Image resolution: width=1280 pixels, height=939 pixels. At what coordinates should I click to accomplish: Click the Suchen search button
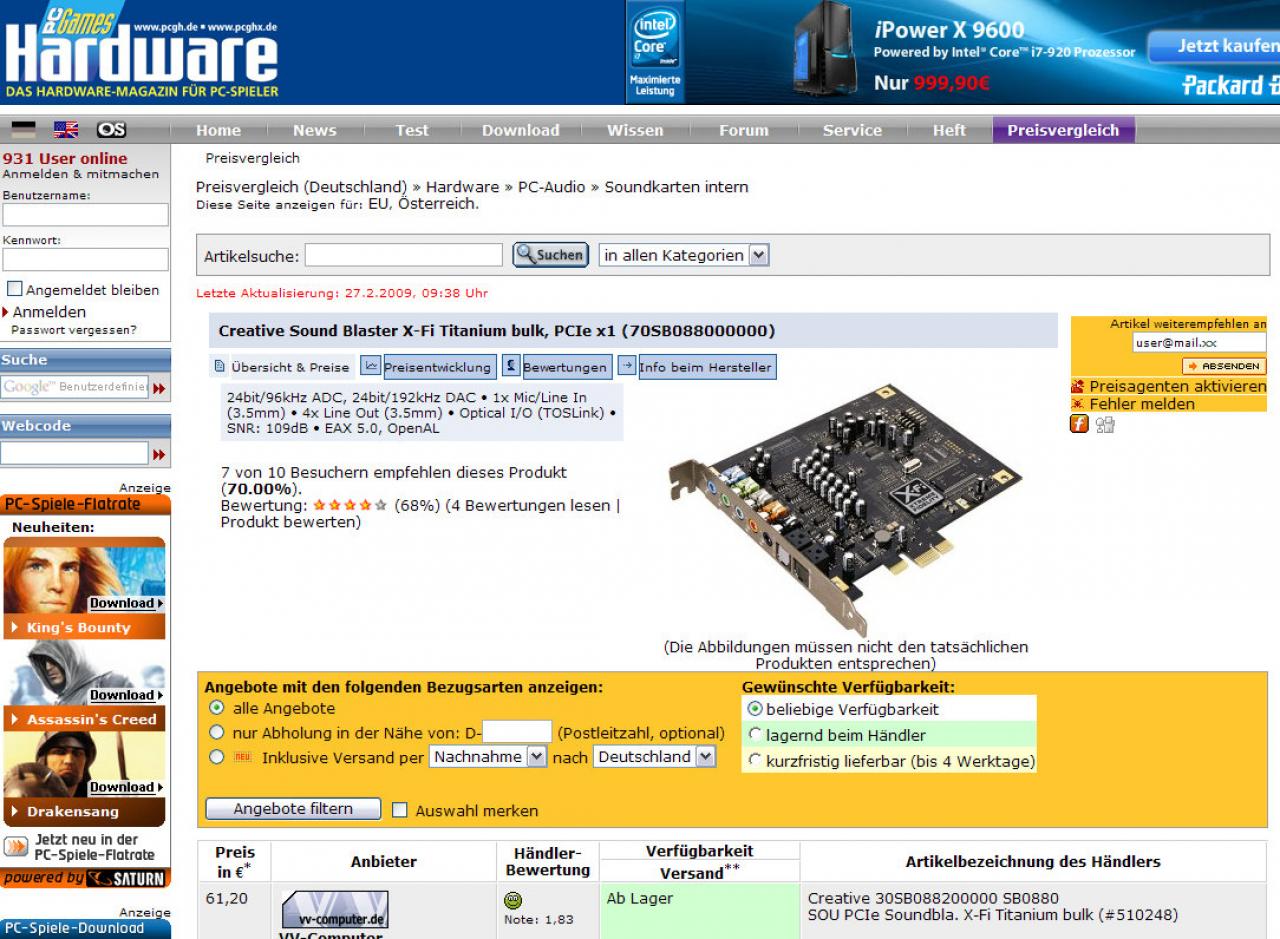(550, 255)
